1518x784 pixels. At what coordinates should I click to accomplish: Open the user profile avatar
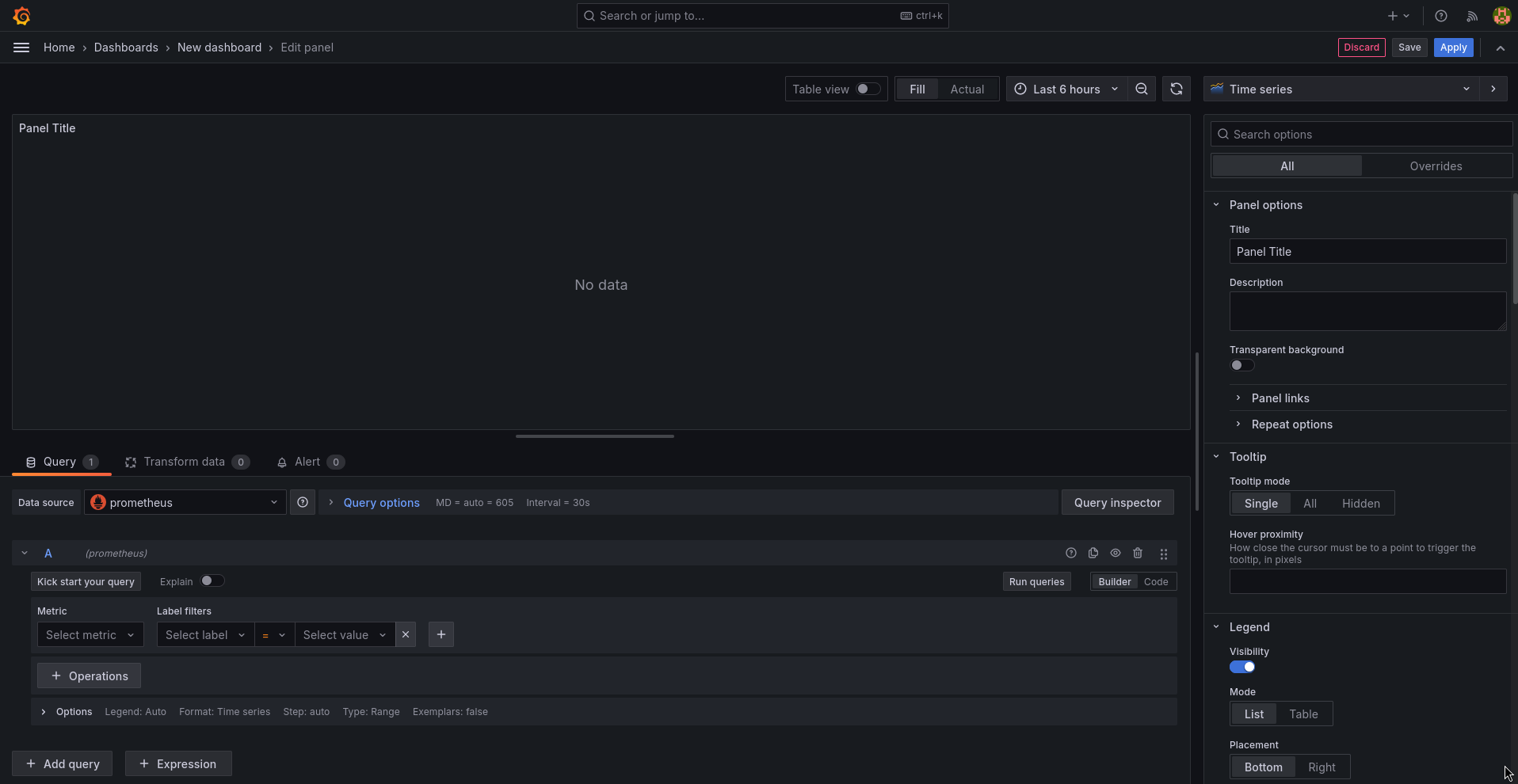1501,16
